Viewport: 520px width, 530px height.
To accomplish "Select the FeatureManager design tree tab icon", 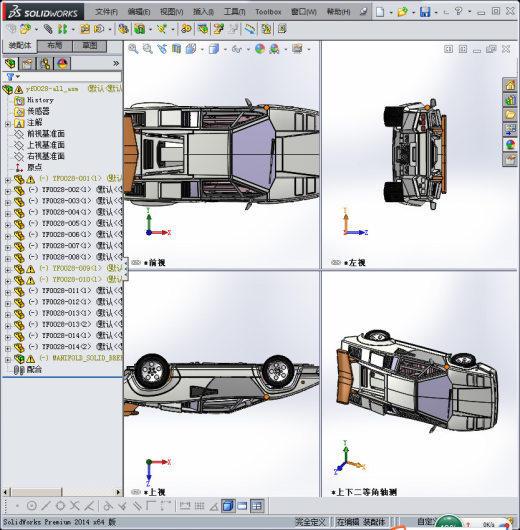I will point(10,64).
